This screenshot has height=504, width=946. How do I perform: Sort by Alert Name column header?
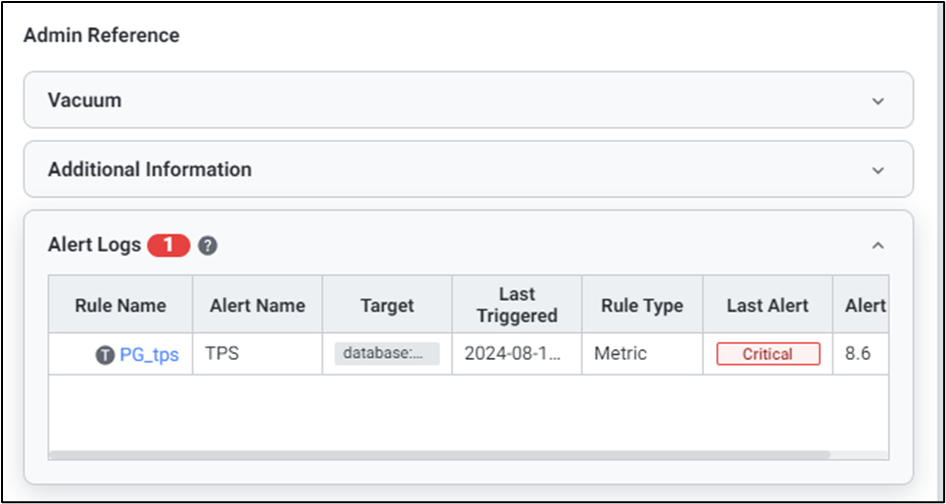tap(257, 305)
